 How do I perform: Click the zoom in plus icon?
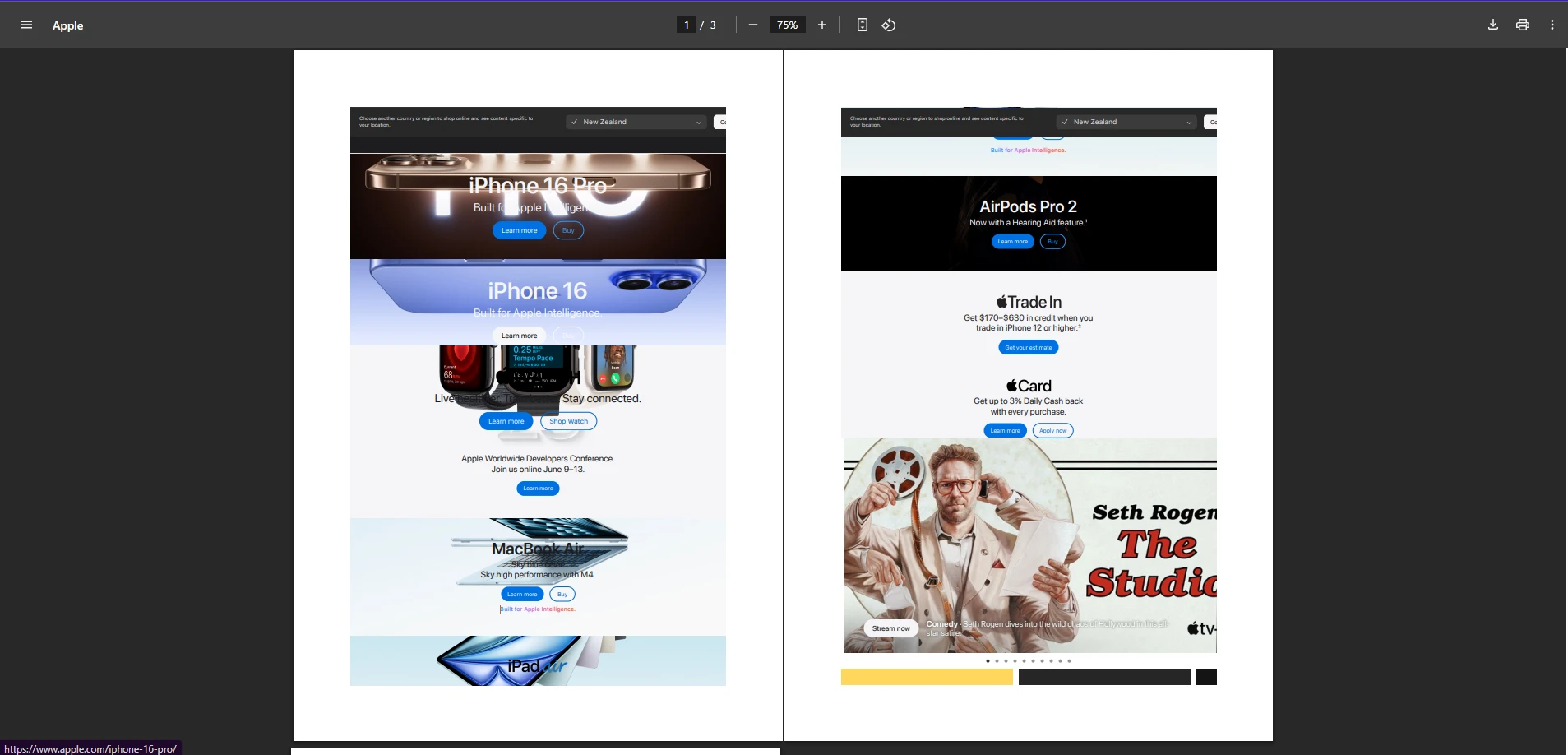click(x=821, y=25)
